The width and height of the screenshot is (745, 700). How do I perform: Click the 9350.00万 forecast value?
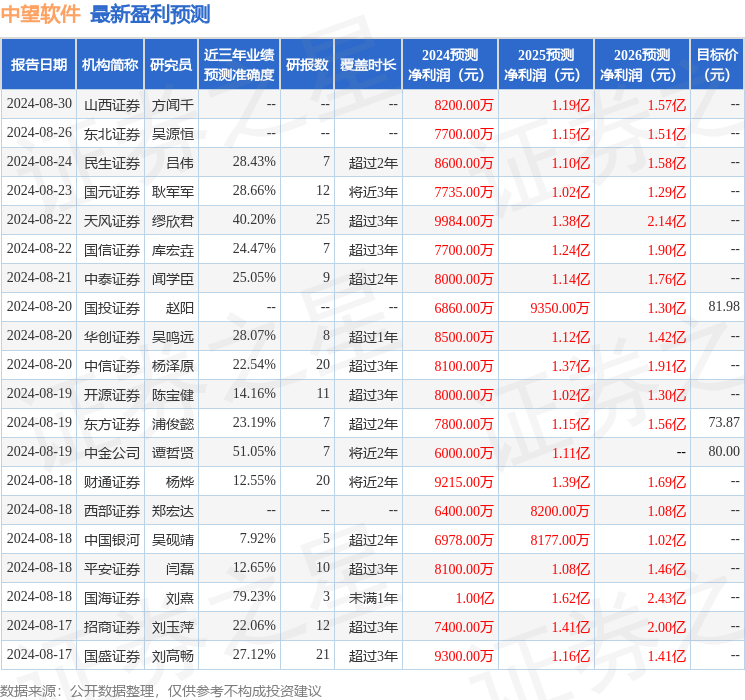point(560,308)
